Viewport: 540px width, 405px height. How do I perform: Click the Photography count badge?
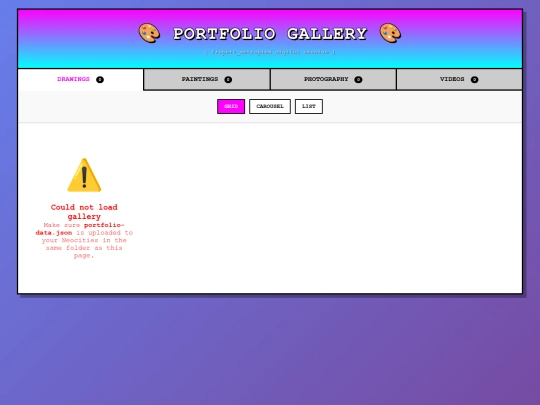(358, 80)
